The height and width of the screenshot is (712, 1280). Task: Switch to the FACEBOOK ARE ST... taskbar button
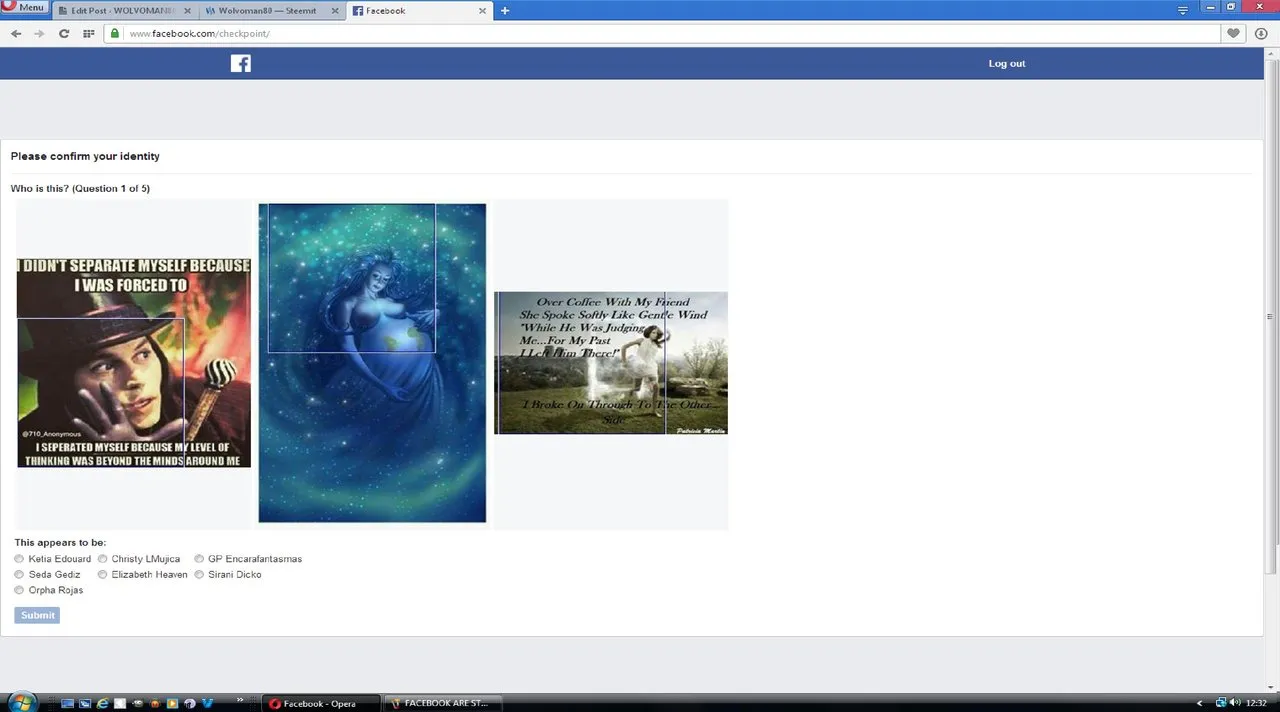point(443,703)
